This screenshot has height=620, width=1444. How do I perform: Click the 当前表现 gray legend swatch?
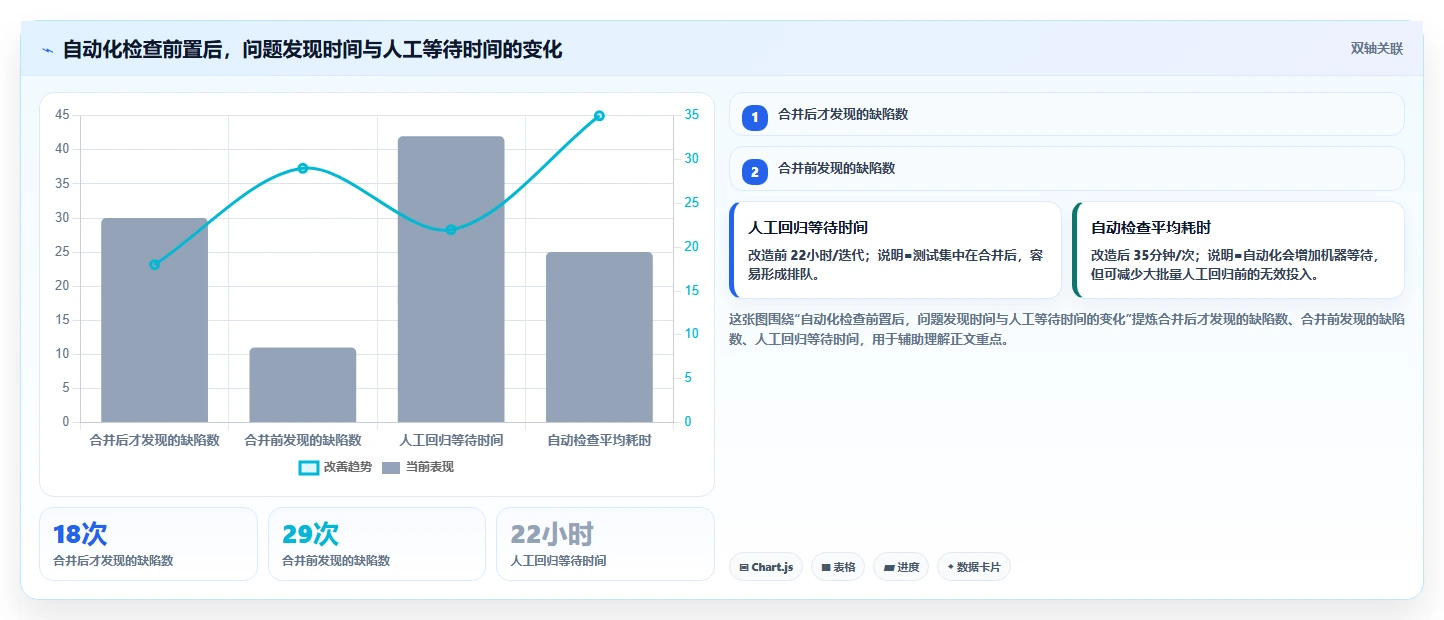391,467
